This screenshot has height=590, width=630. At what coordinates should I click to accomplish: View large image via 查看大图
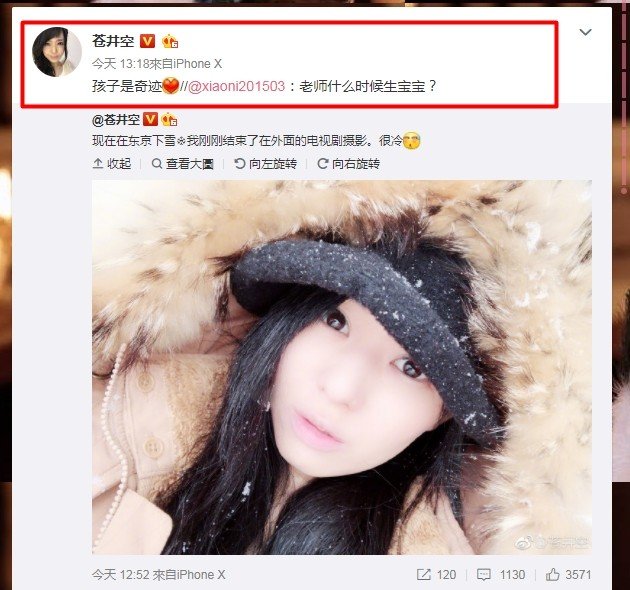click(182, 164)
